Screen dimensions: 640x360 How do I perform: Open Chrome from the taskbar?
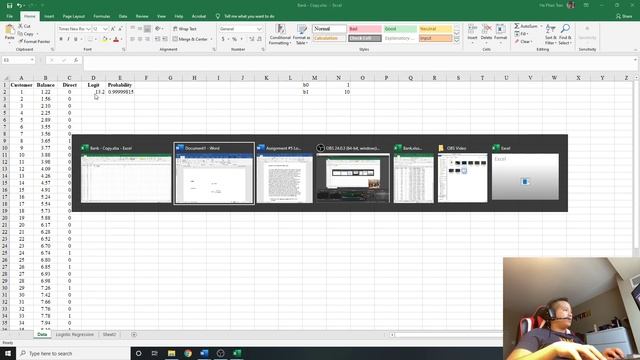tap(188, 353)
